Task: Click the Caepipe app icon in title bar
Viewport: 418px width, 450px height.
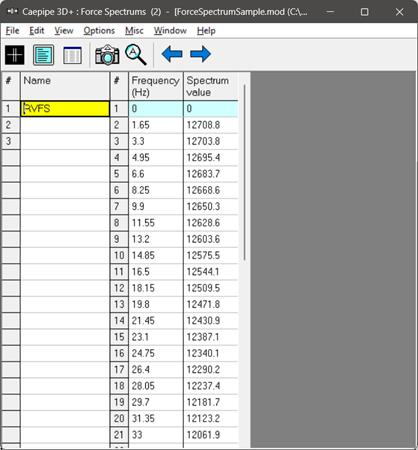Action: tap(12, 12)
